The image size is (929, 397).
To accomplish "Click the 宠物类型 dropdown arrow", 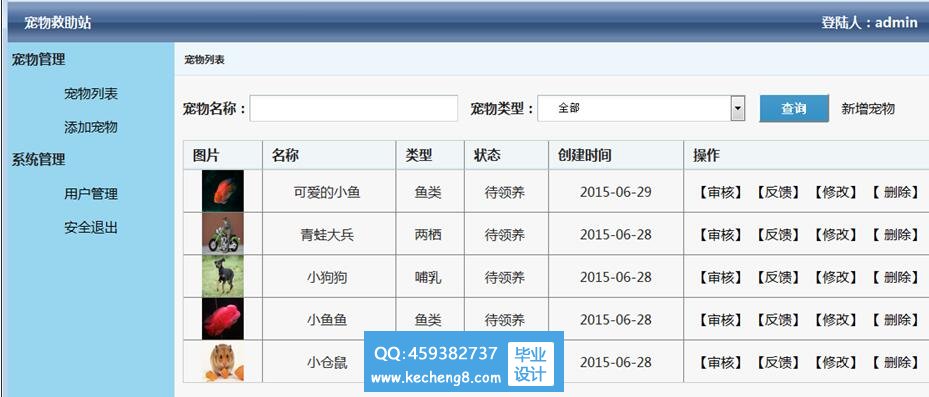I will point(738,108).
